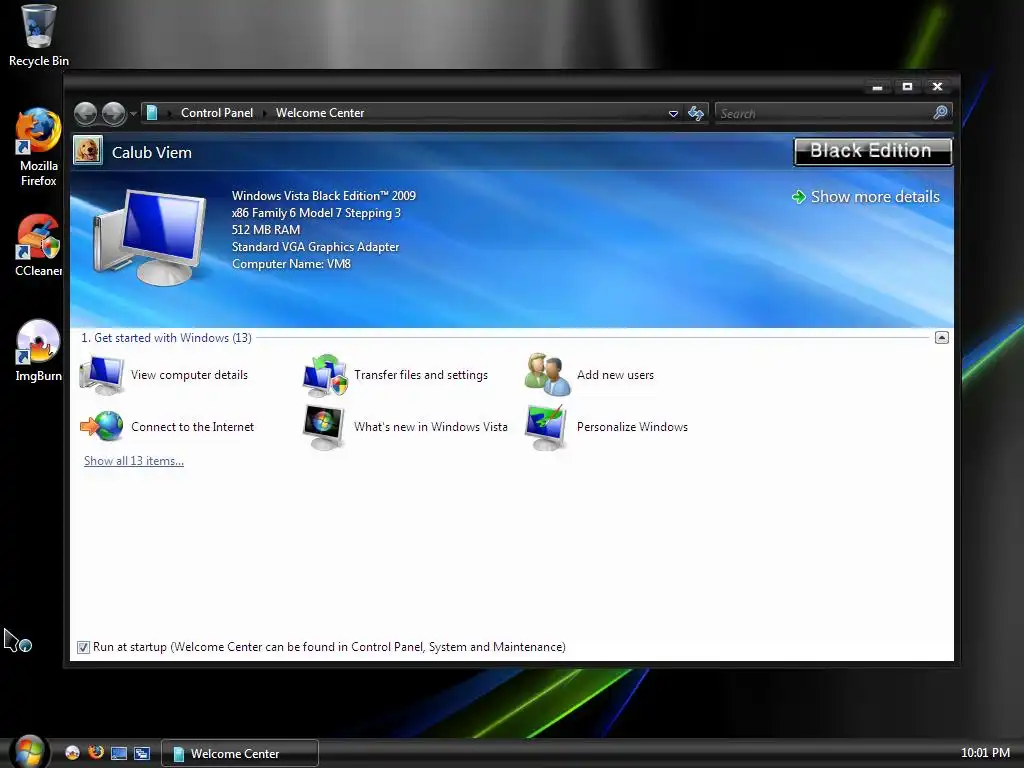Click the 512 MB RAM text
Screen dimensions: 1024x768
pyautogui.click(x=266, y=230)
